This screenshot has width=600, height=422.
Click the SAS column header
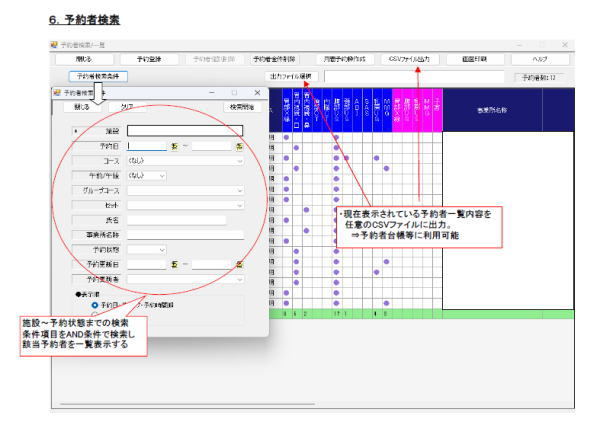click(367, 110)
